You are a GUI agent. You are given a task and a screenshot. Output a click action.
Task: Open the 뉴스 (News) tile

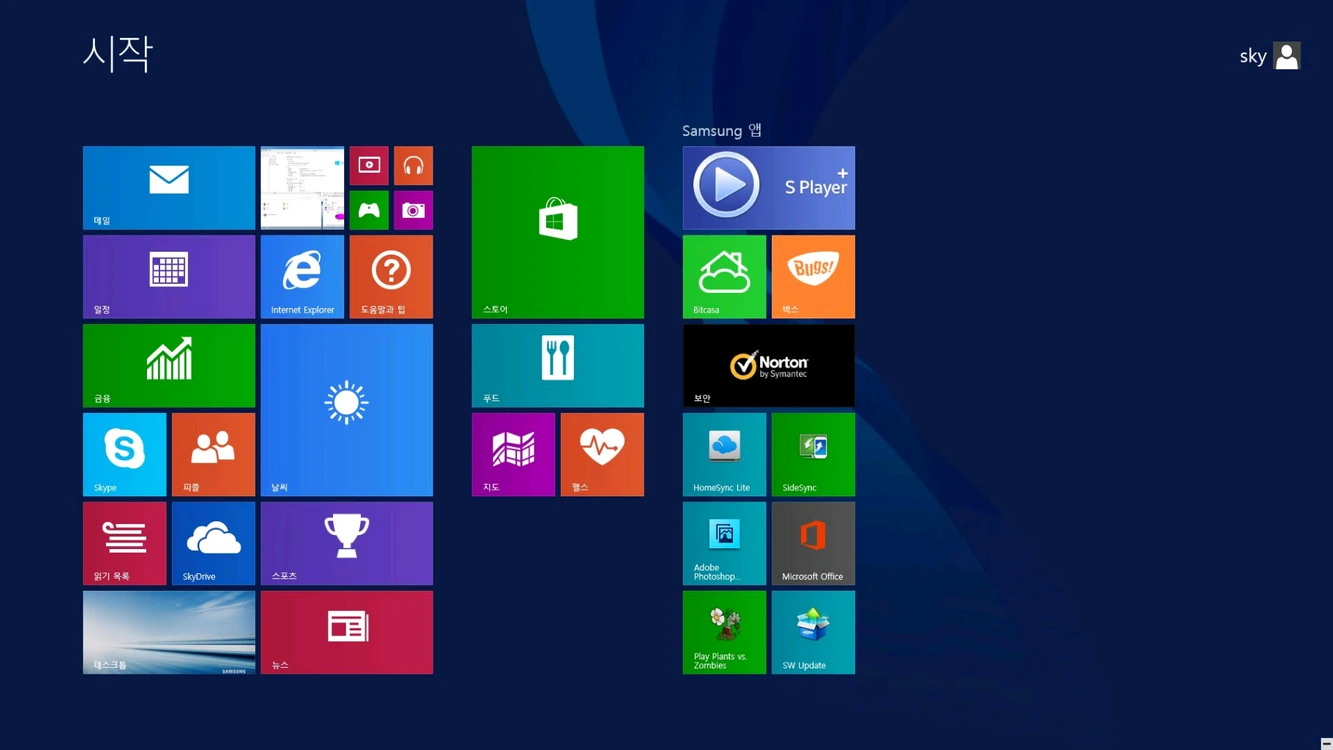point(347,632)
